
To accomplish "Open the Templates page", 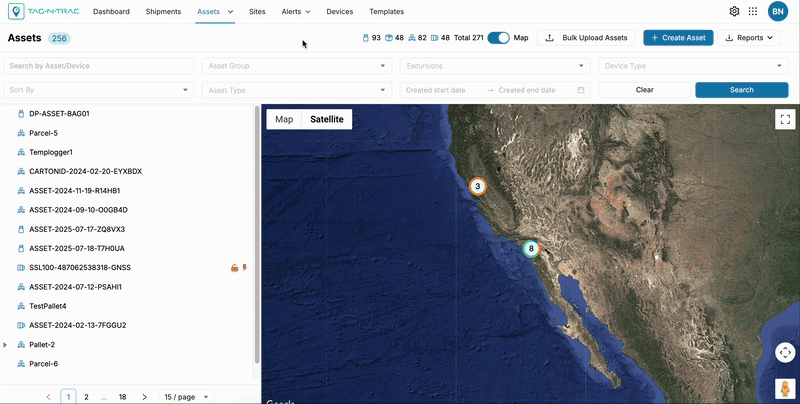I will click(387, 11).
